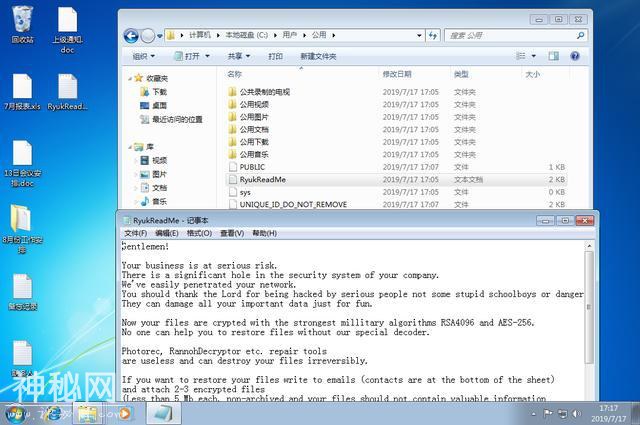Open Windows Media Player from taskbar
Image resolution: width=640 pixels, height=425 pixels.
point(124,414)
